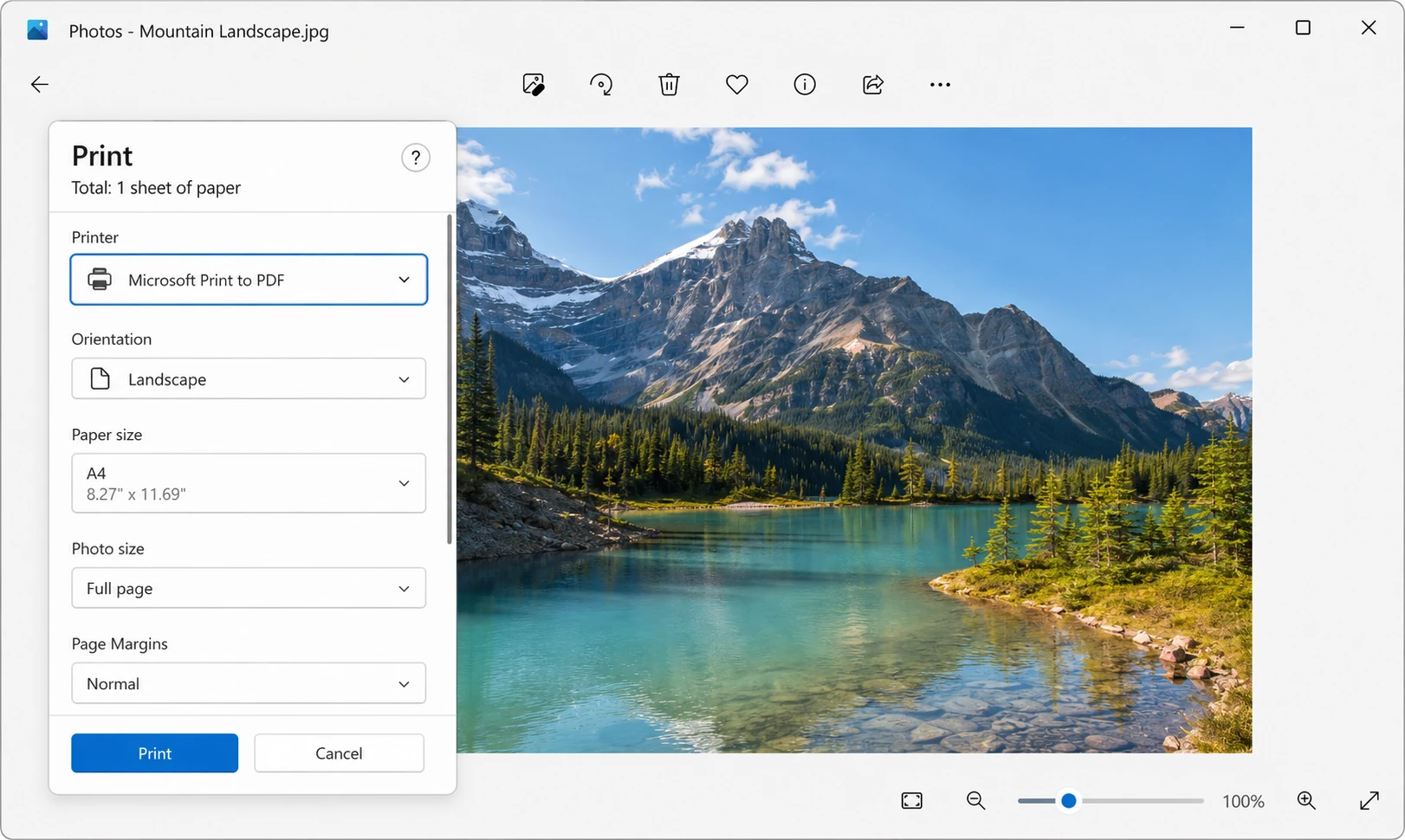The width and height of the screenshot is (1405, 840).
Task: Click the 'Total: 1 sheet of paper' text
Action: [156, 188]
